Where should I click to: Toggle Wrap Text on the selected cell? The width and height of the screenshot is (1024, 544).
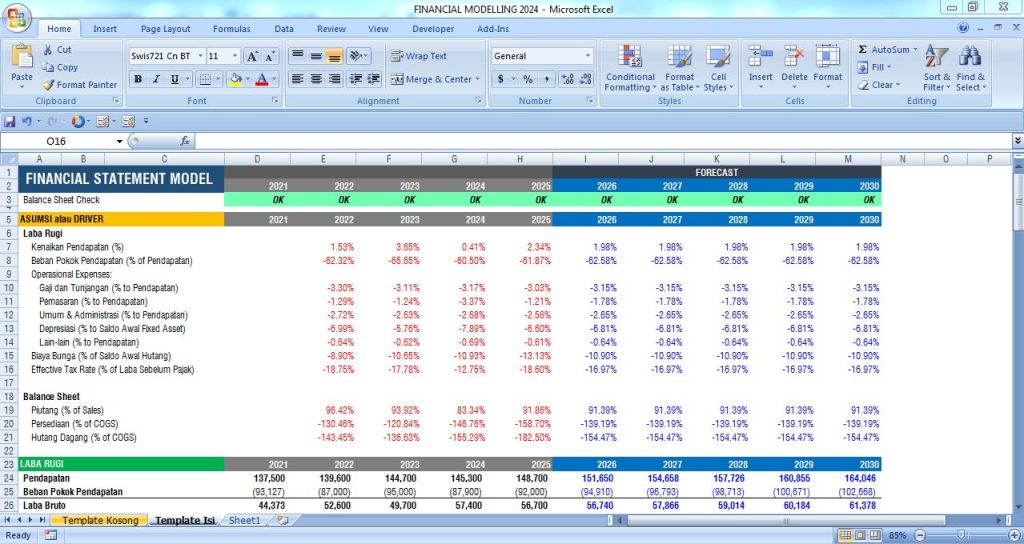(419, 56)
